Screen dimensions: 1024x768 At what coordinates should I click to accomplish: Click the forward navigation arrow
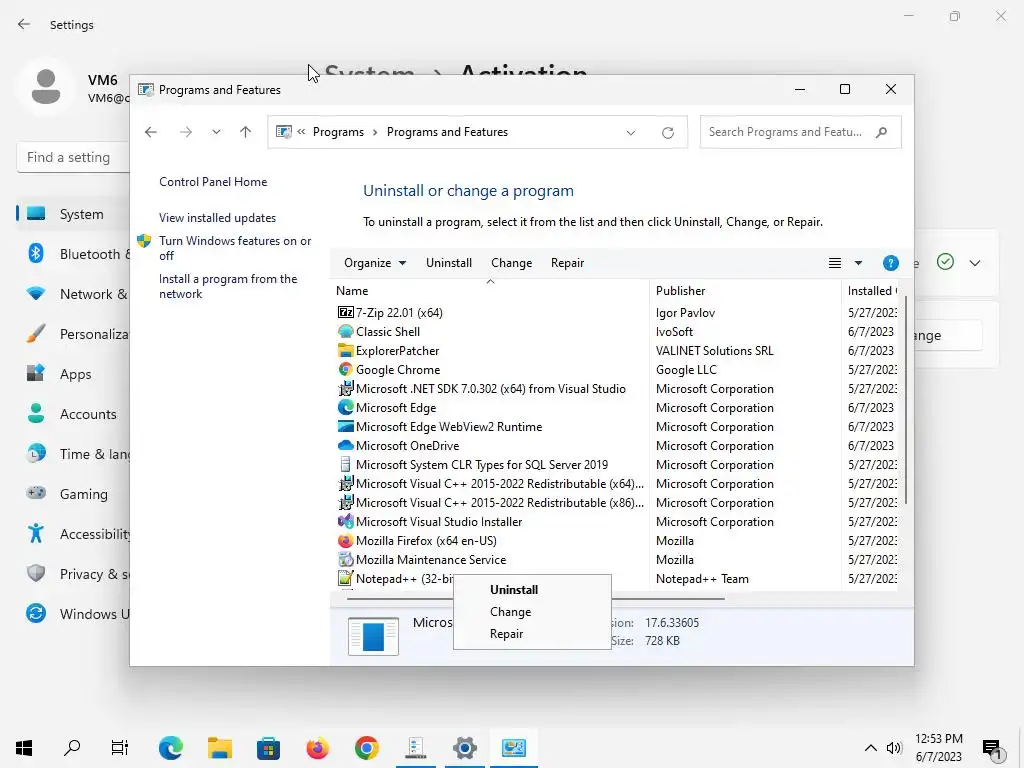tap(186, 133)
